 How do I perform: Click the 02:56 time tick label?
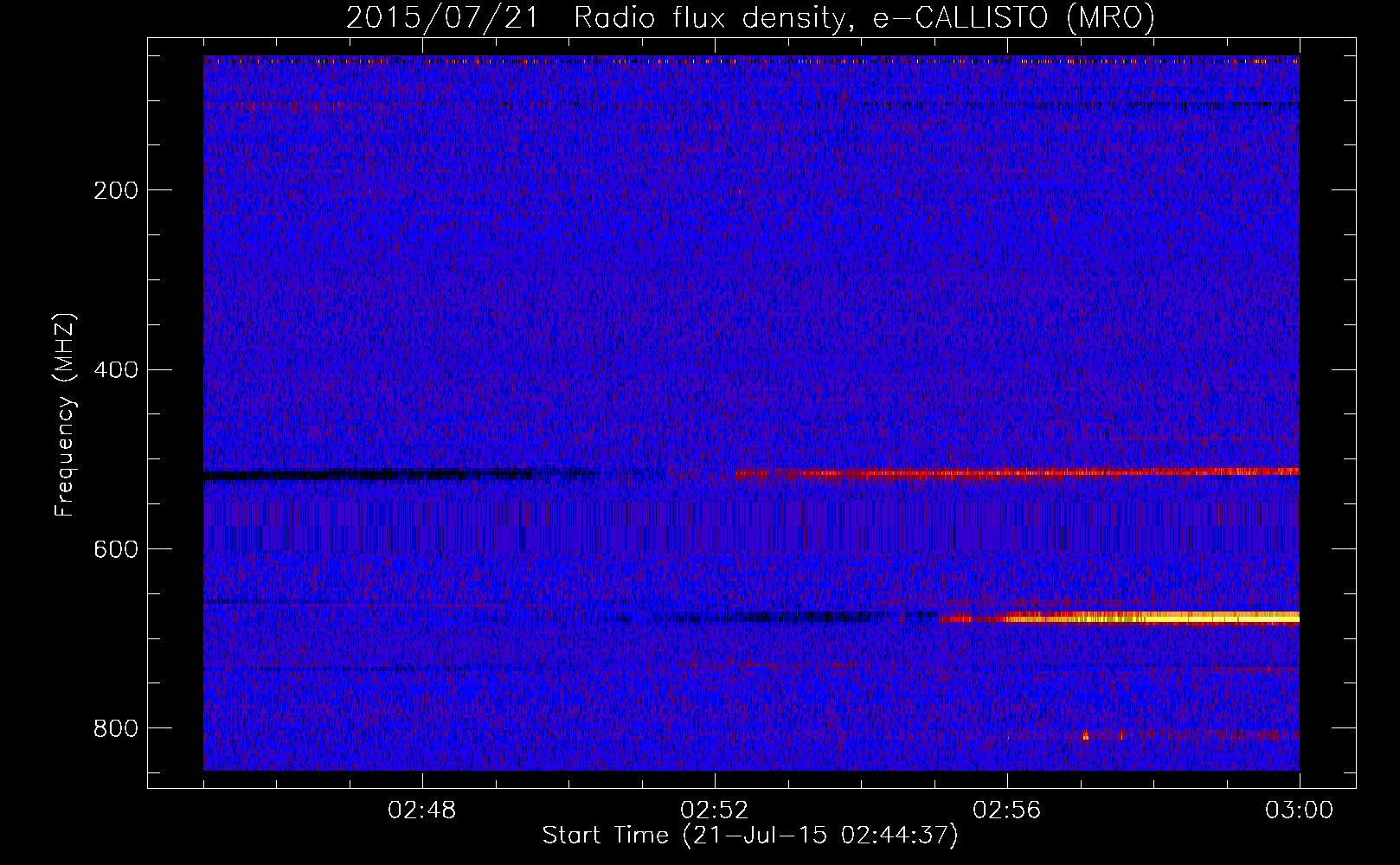(x=1006, y=811)
